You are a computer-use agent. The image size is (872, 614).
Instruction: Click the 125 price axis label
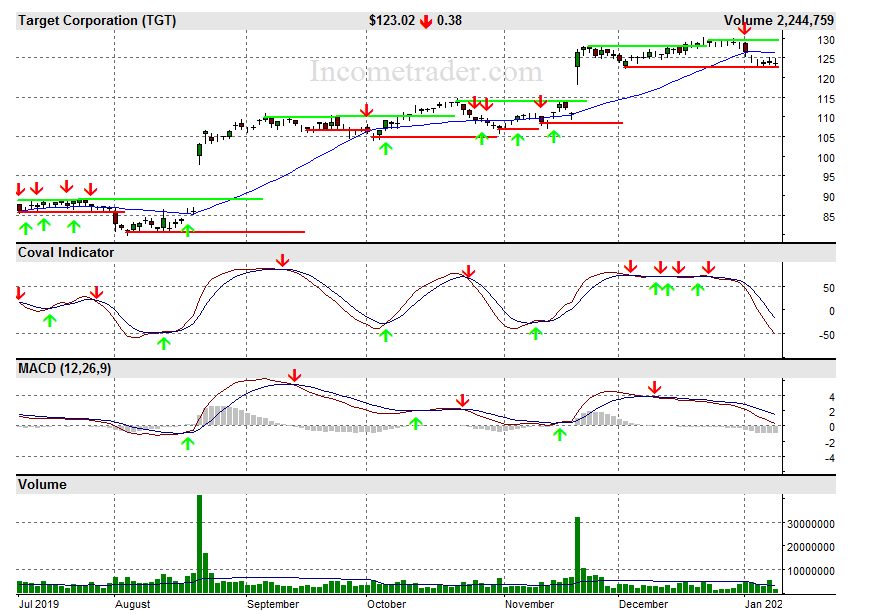tap(826, 59)
